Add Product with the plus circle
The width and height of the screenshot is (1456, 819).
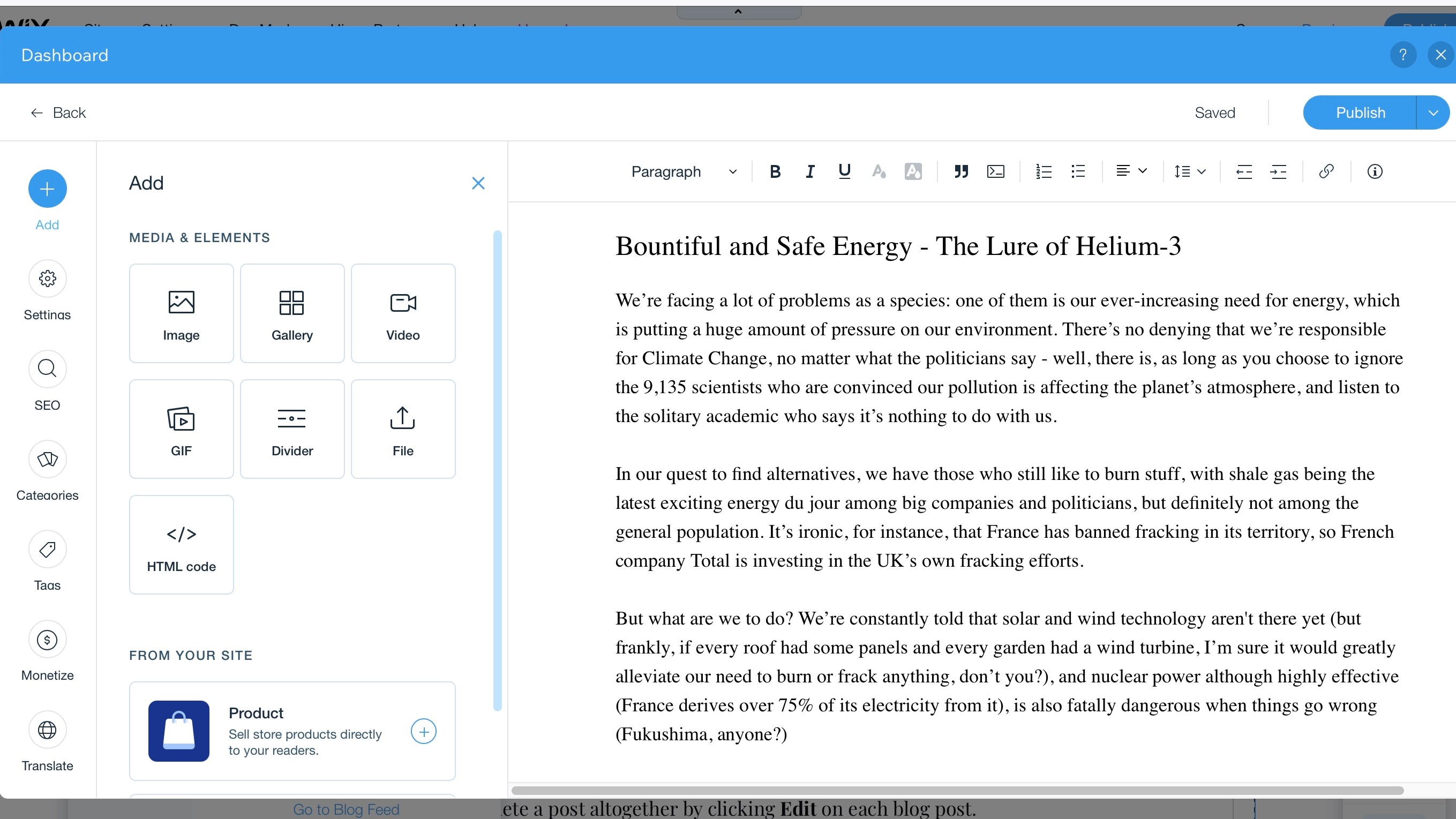pos(423,731)
